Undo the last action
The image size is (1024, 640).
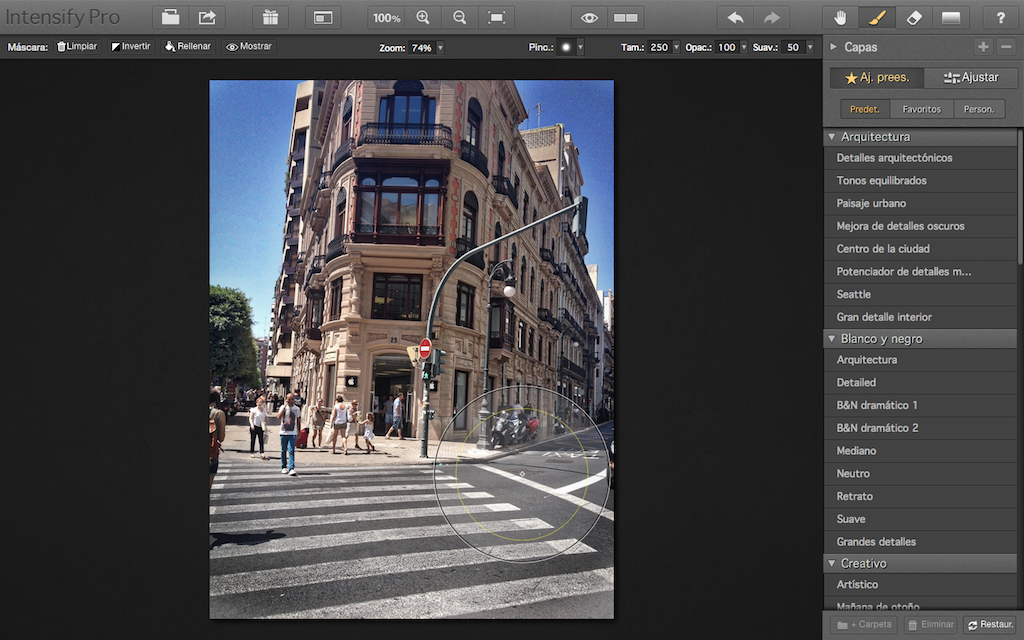coord(735,18)
